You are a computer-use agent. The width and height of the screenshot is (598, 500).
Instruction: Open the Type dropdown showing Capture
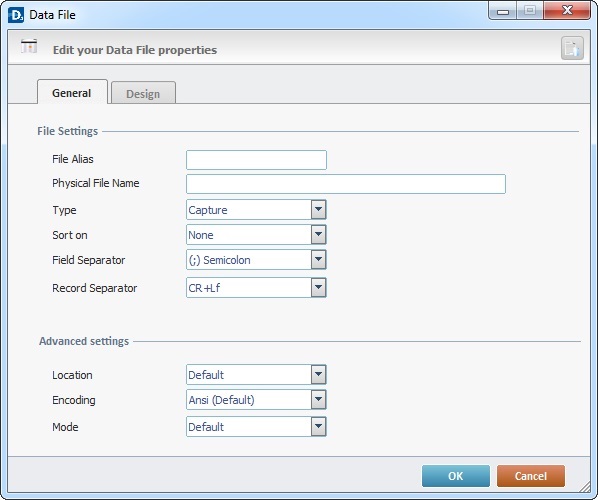pyautogui.click(x=318, y=210)
